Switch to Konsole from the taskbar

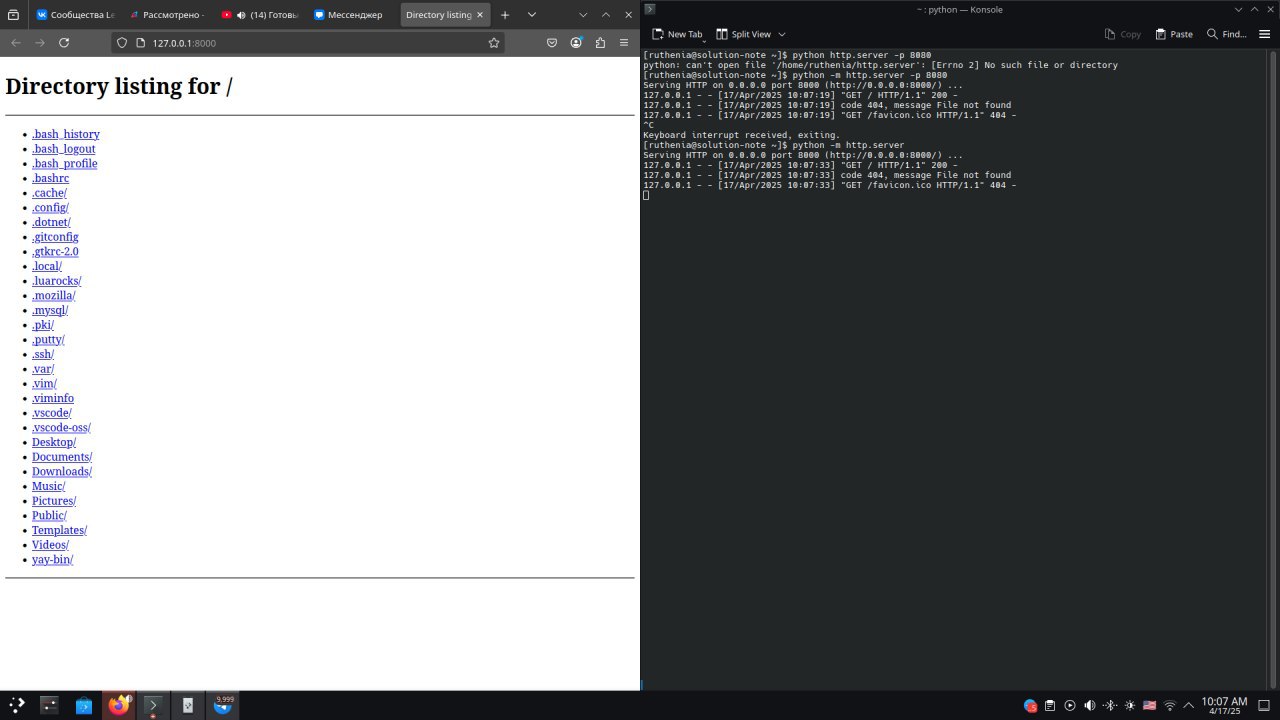(153, 705)
